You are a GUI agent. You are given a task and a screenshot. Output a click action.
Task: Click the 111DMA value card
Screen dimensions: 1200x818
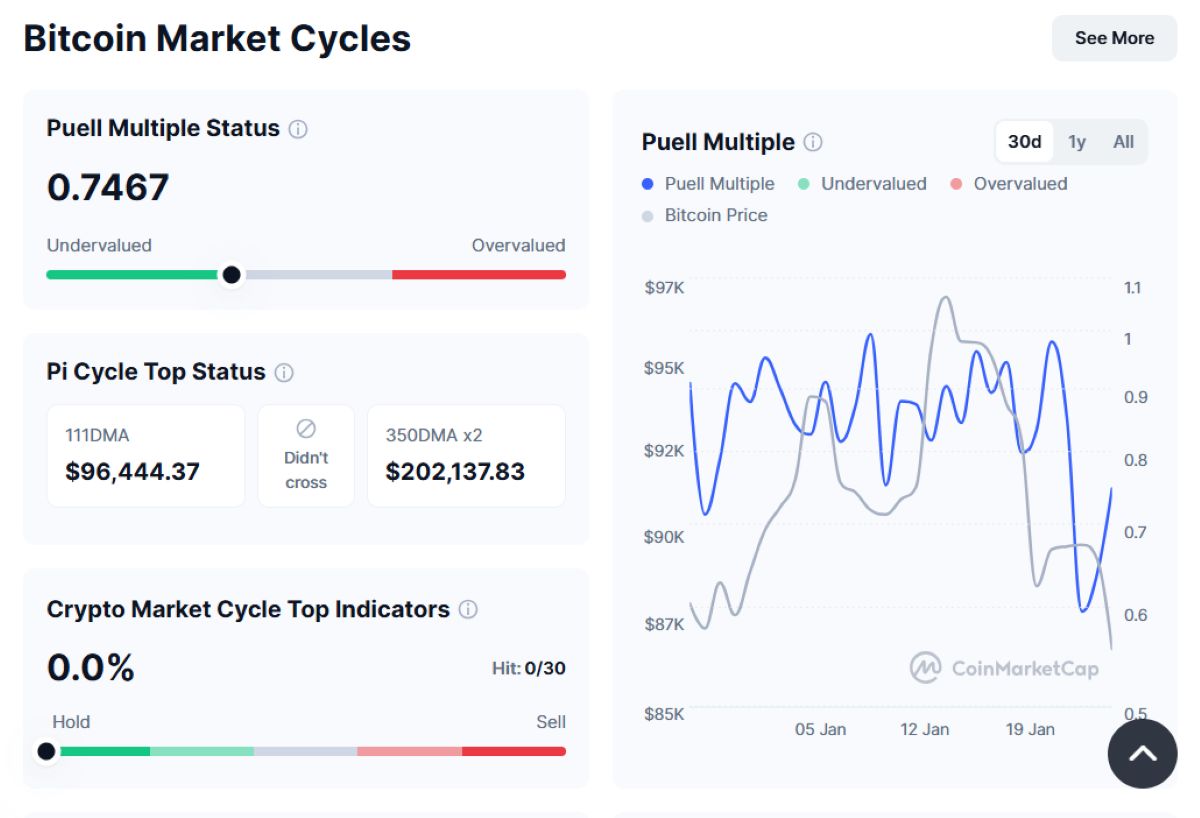point(146,455)
